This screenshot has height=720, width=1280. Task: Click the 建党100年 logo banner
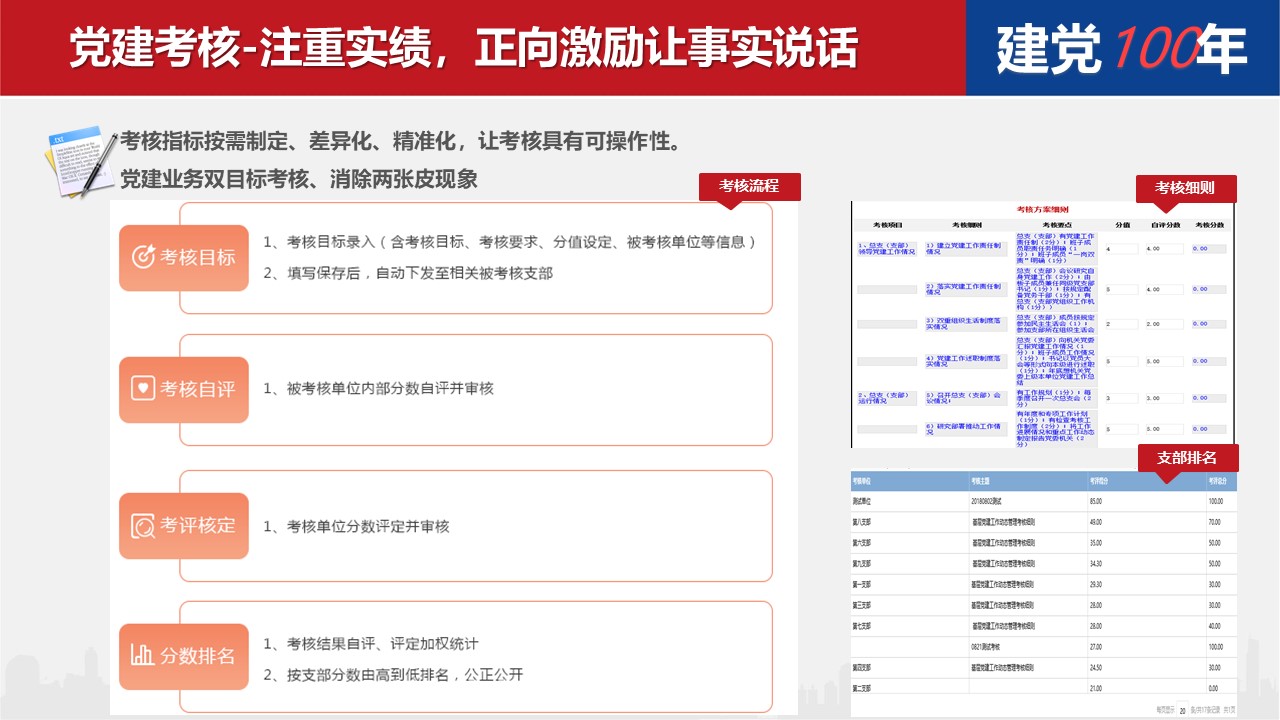tap(1122, 48)
